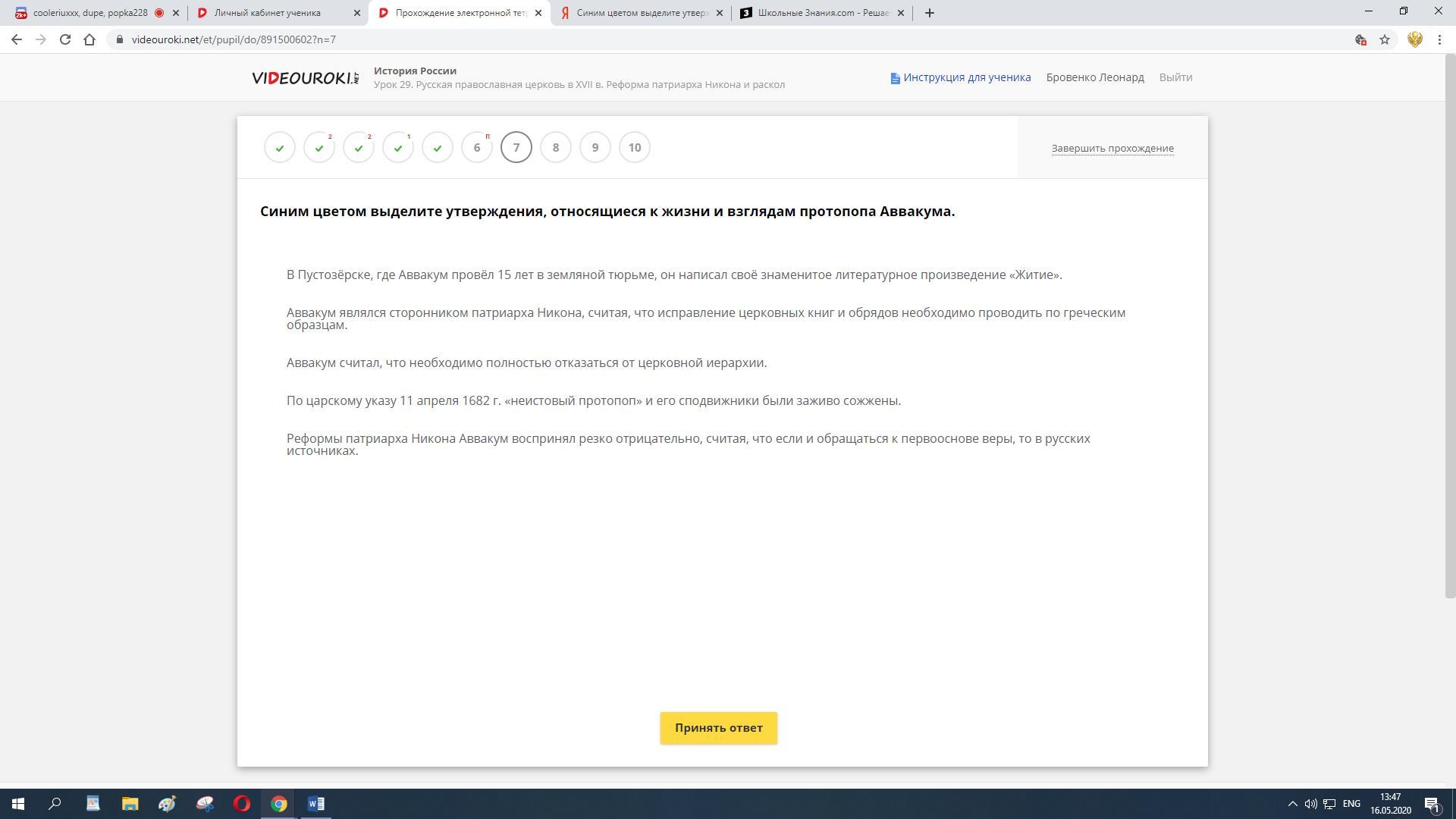Bookmark the page with the star icon
This screenshot has width=1456, height=819.
pos(1385,39)
